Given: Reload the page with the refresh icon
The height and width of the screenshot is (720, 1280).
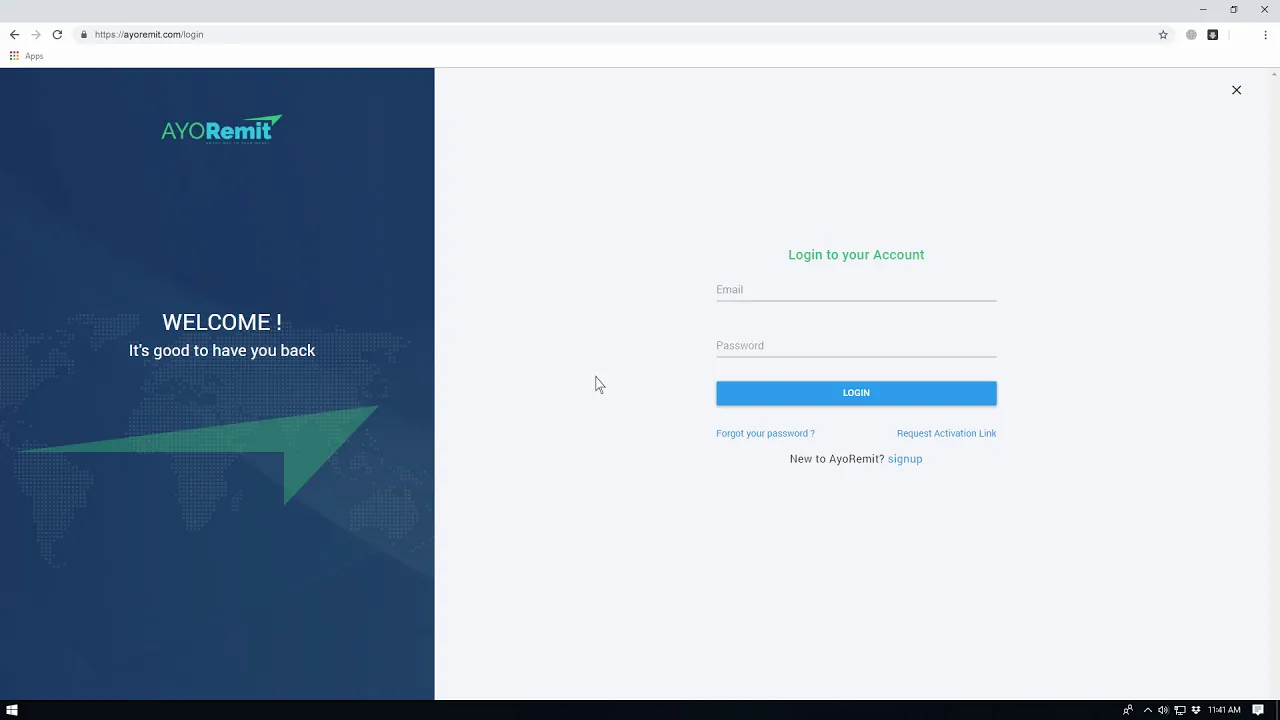Looking at the screenshot, I should click(57, 34).
